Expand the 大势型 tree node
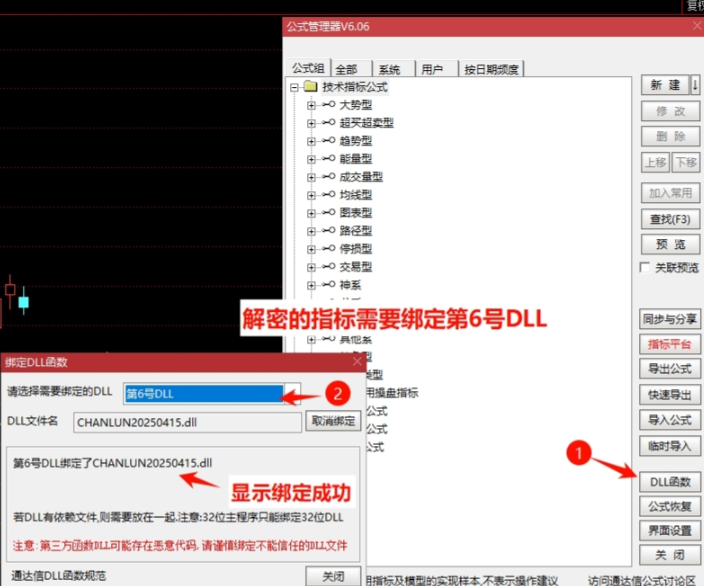The width and height of the screenshot is (704, 586). [311, 106]
